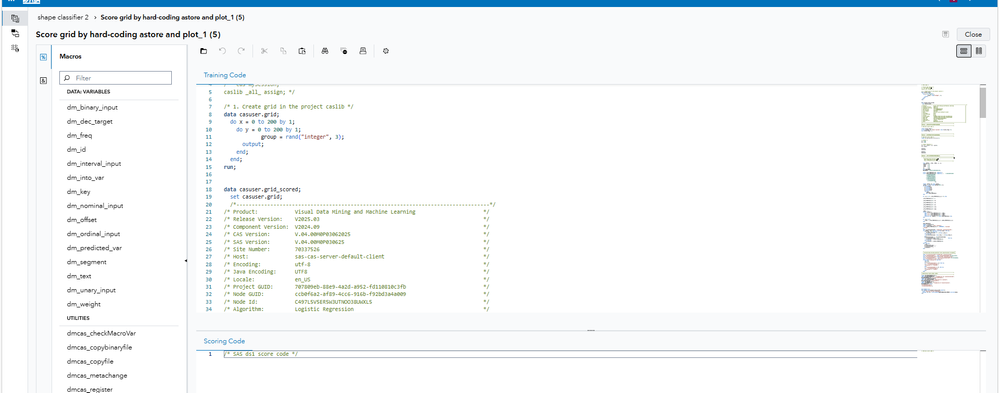The image size is (999, 393).
Task: Select the dmcas_checkMacroVar utility
Action: click(x=101, y=333)
